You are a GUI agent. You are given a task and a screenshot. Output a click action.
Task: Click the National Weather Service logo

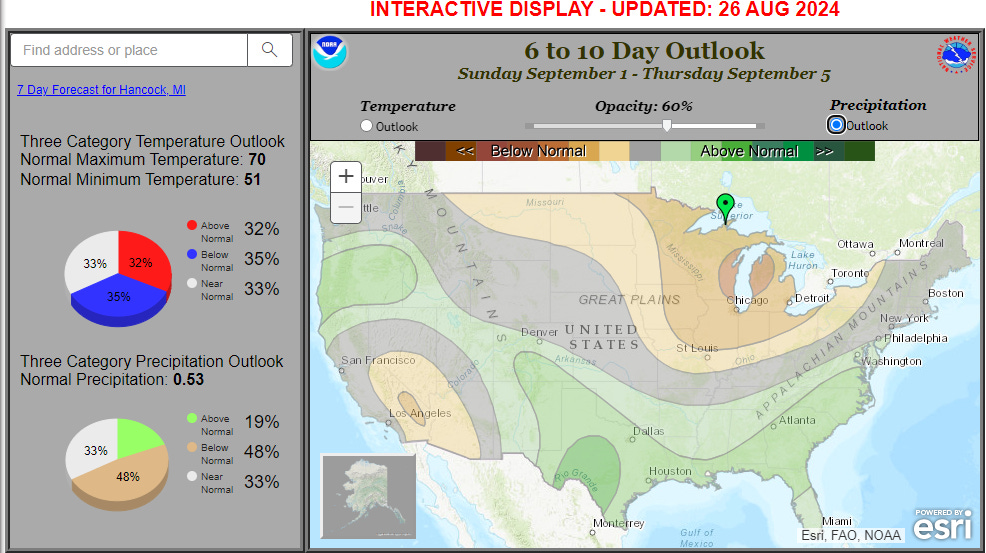tap(956, 54)
